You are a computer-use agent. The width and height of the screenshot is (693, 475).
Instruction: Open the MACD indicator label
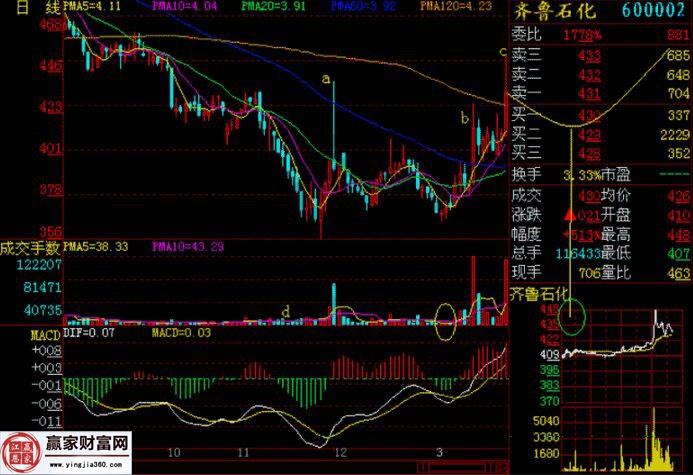point(17,332)
